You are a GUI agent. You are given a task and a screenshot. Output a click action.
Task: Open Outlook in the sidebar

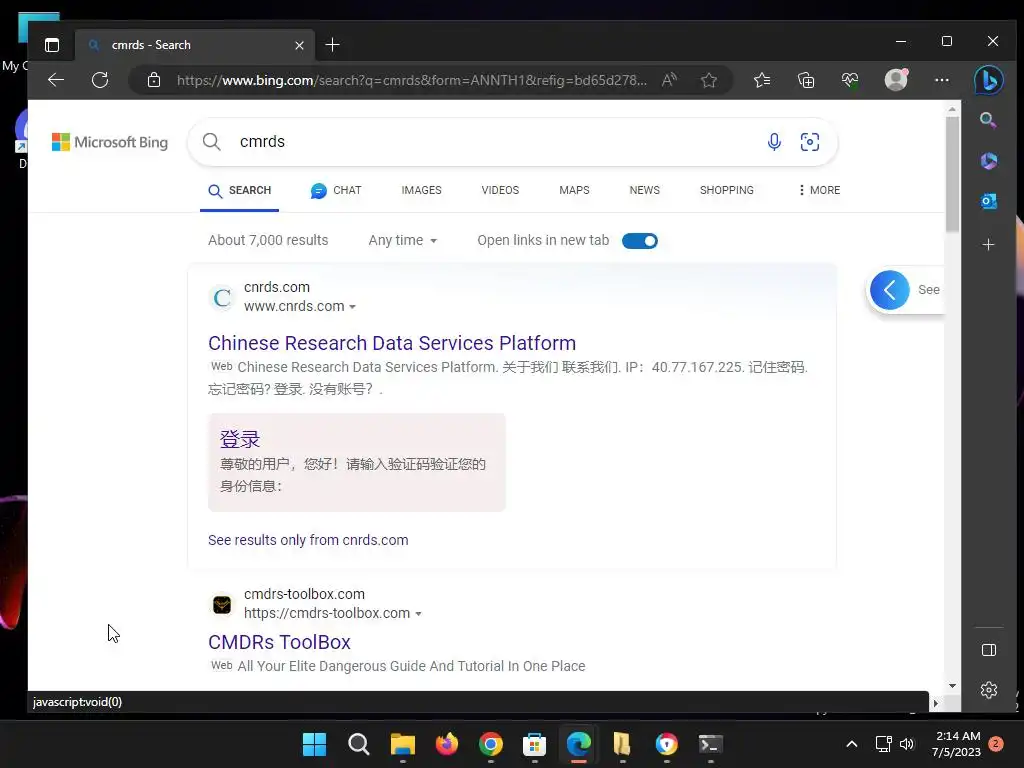pos(989,201)
